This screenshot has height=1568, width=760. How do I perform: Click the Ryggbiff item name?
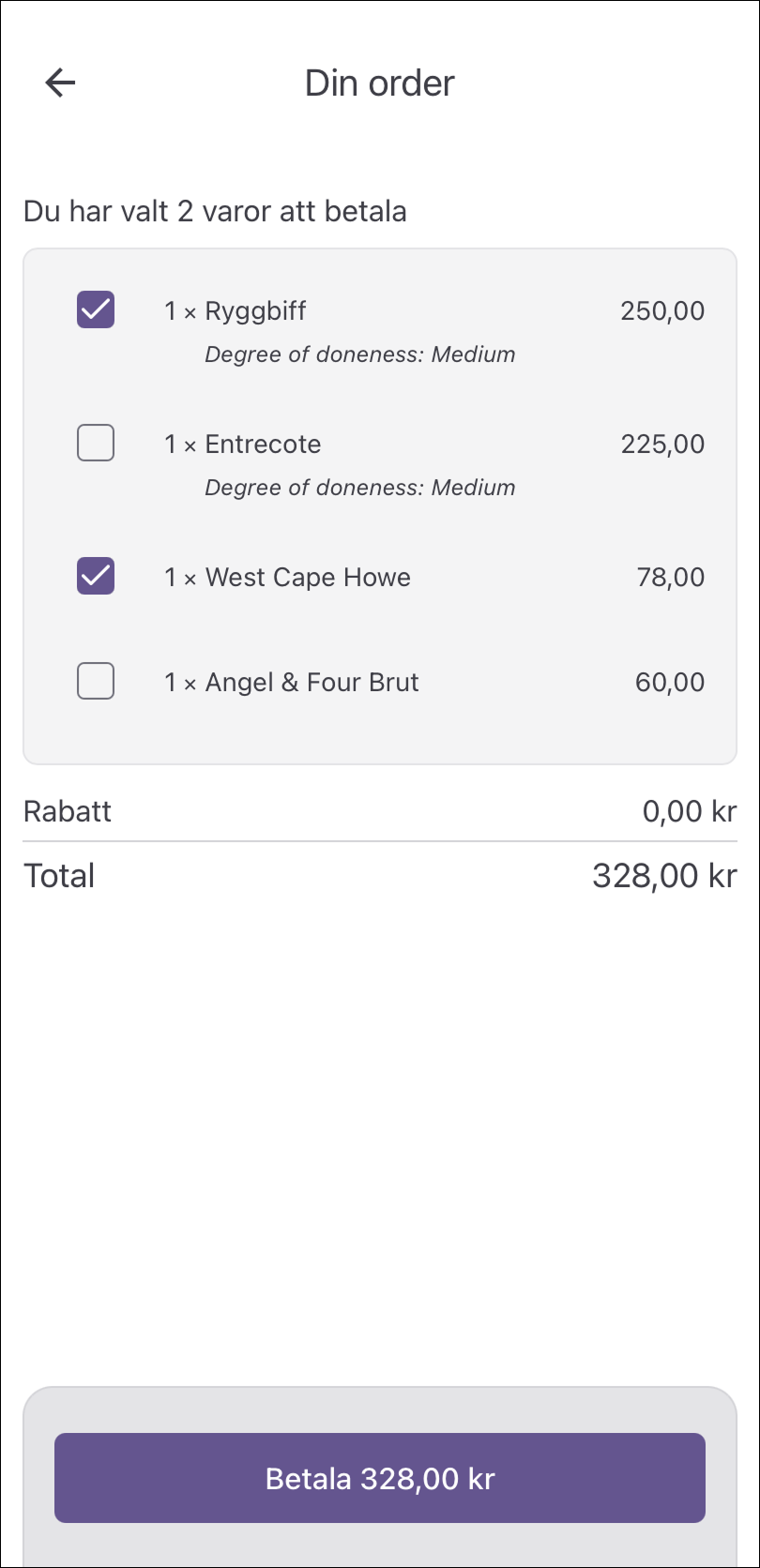255,311
